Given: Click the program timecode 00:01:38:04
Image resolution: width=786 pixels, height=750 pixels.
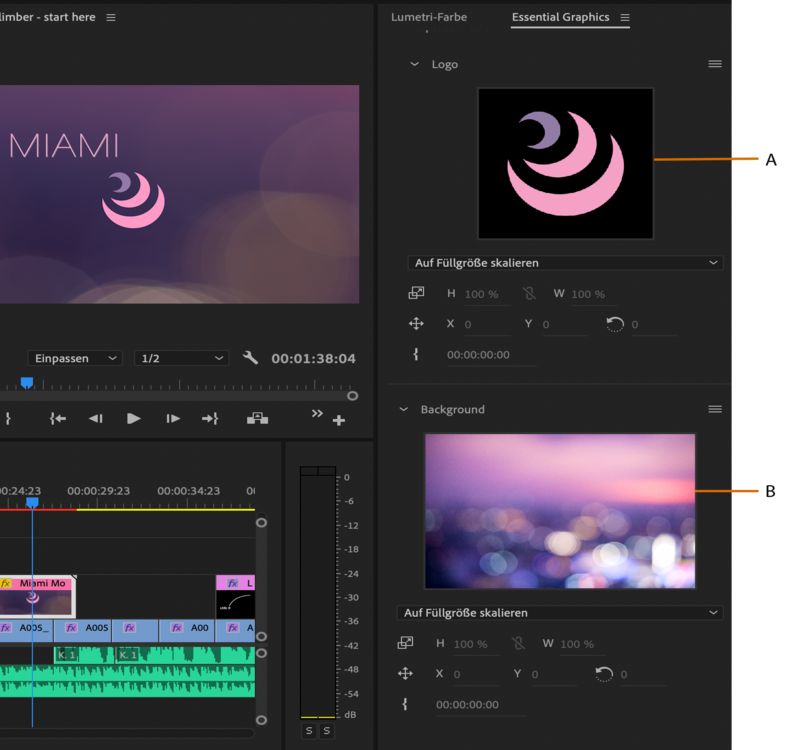Looking at the screenshot, I should [x=313, y=358].
